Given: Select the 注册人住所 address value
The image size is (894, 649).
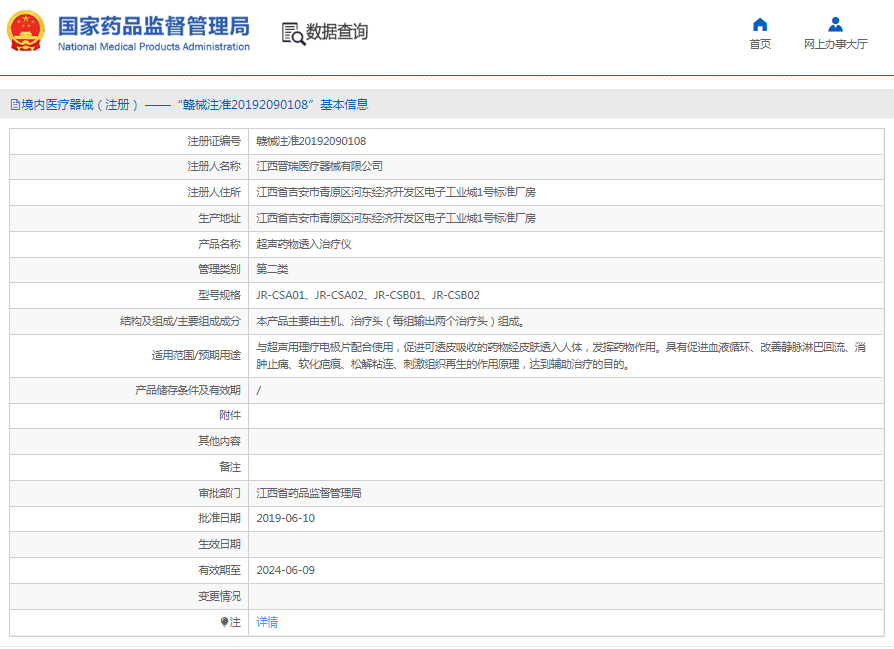Looking at the screenshot, I should [396, 192].
